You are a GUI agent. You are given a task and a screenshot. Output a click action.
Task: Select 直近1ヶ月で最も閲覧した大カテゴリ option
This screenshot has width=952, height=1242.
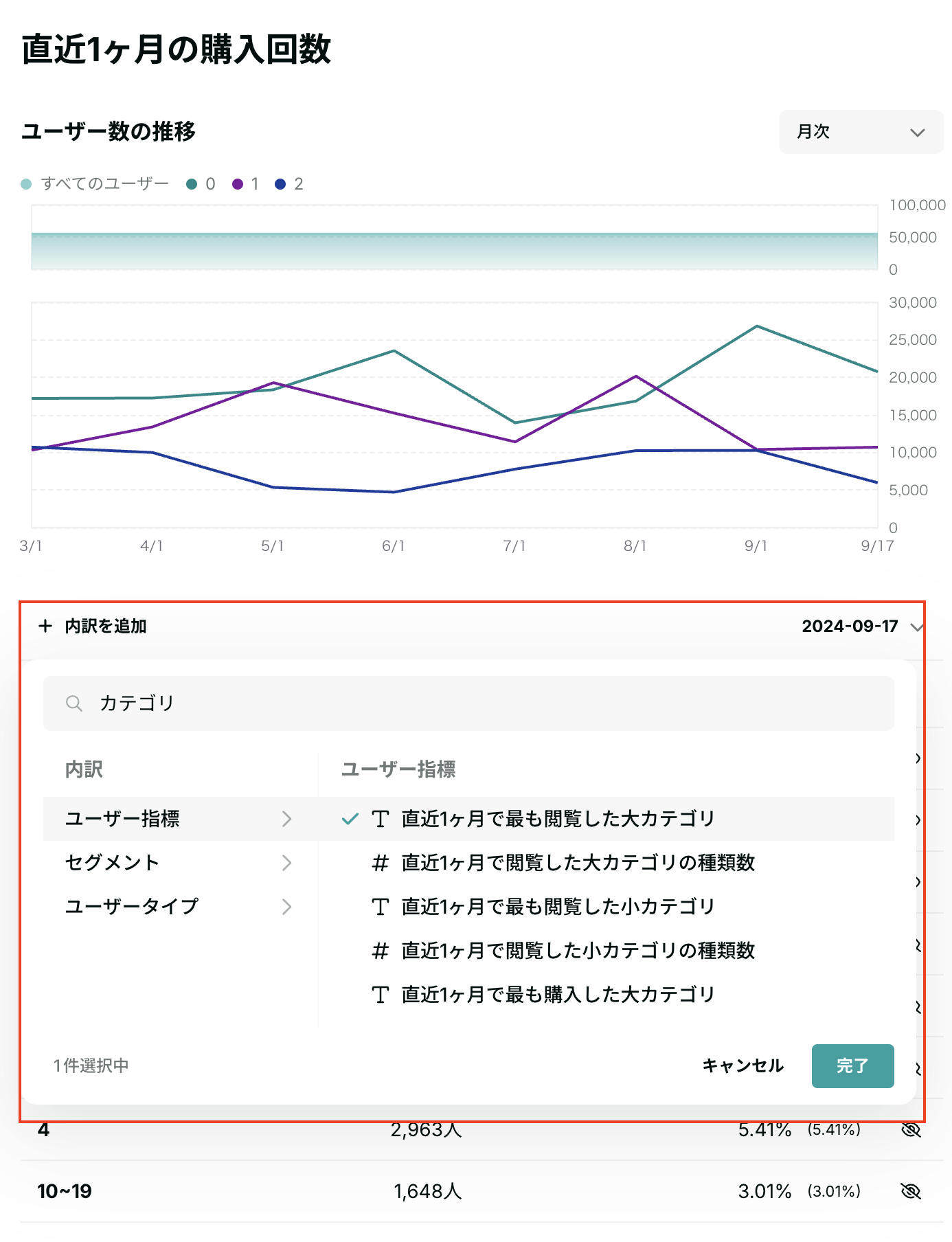pos(607,819)
